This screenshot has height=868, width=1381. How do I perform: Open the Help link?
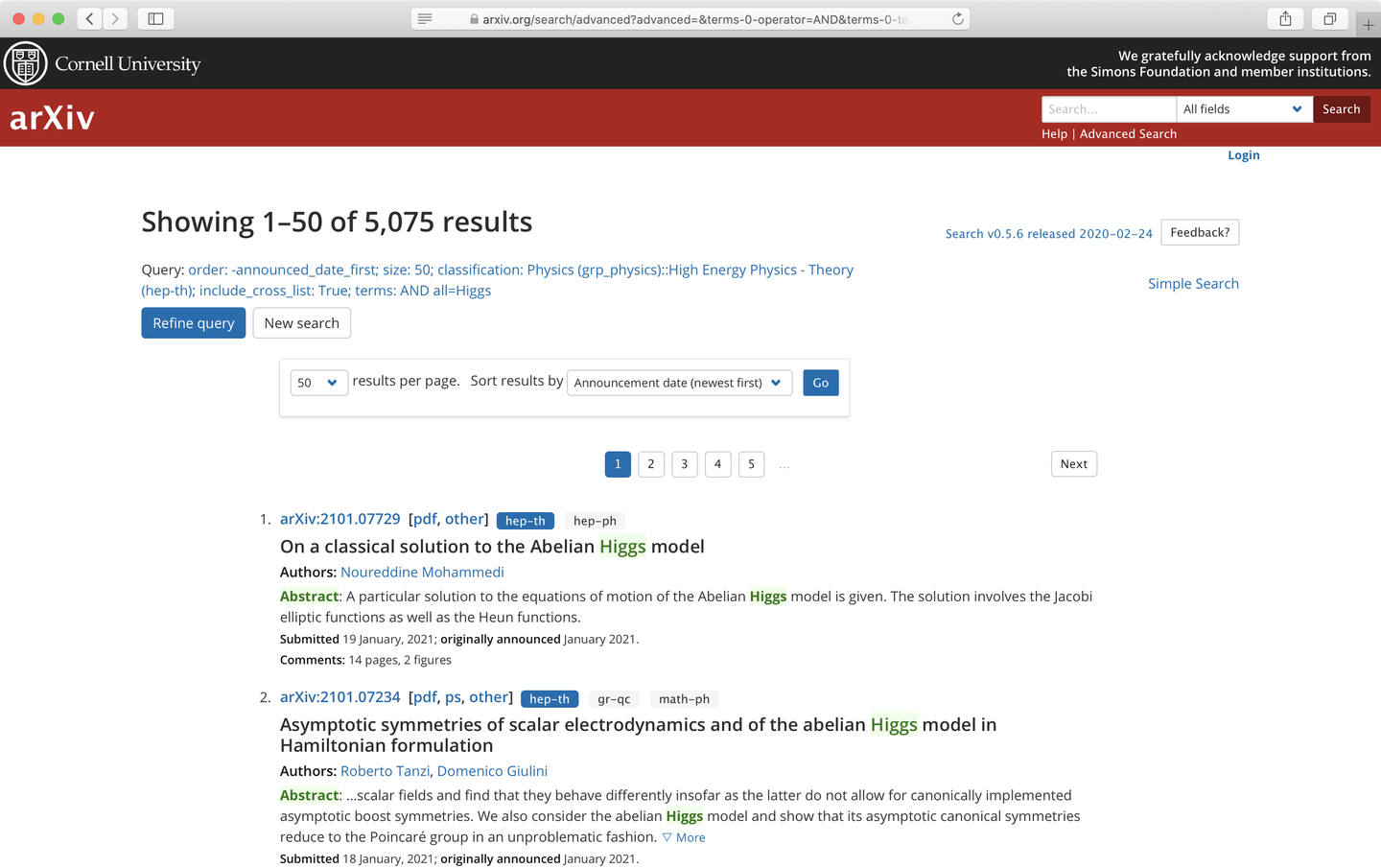[1054, 134]
